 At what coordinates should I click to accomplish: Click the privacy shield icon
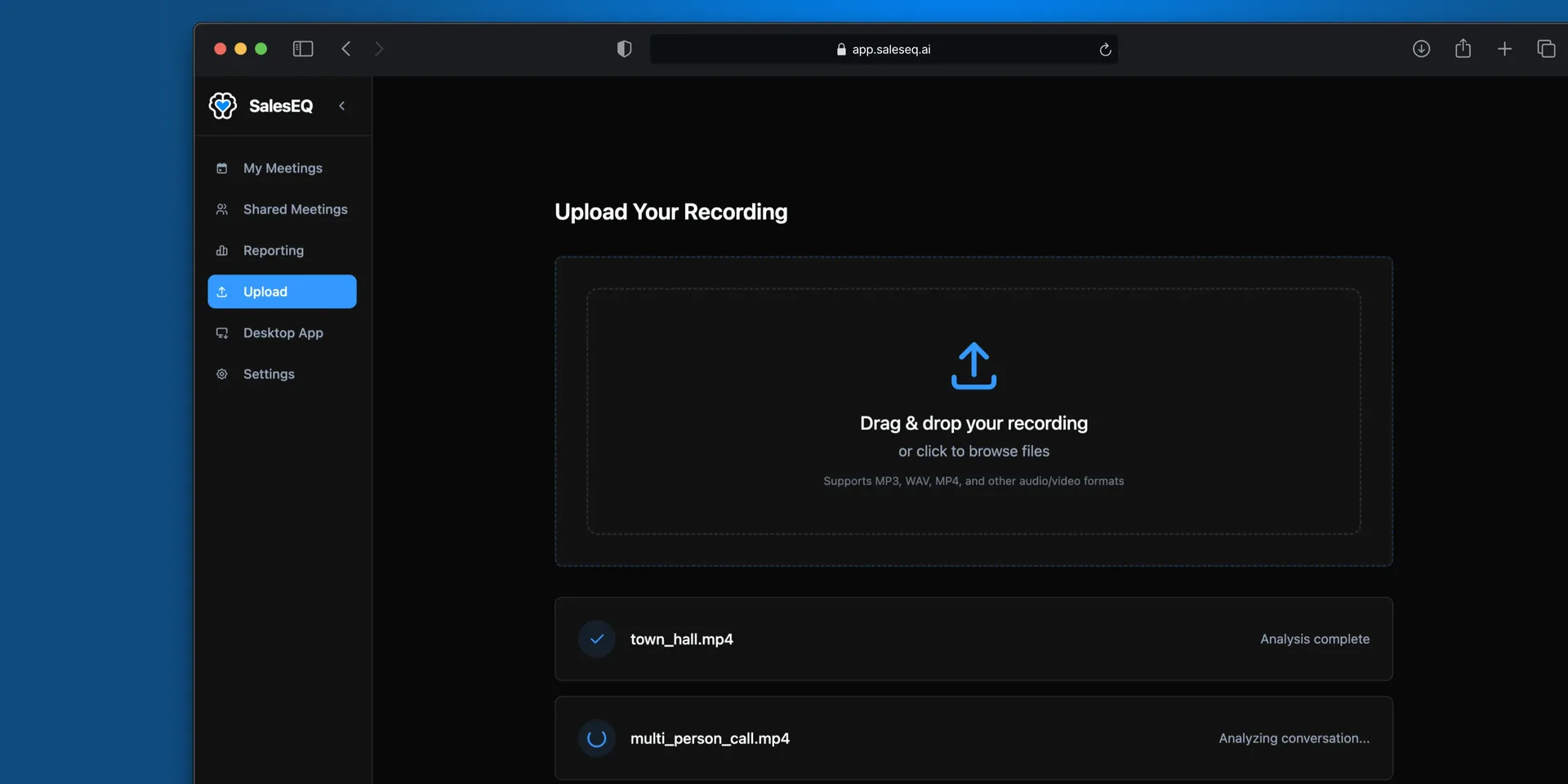[x=625, y=49]
